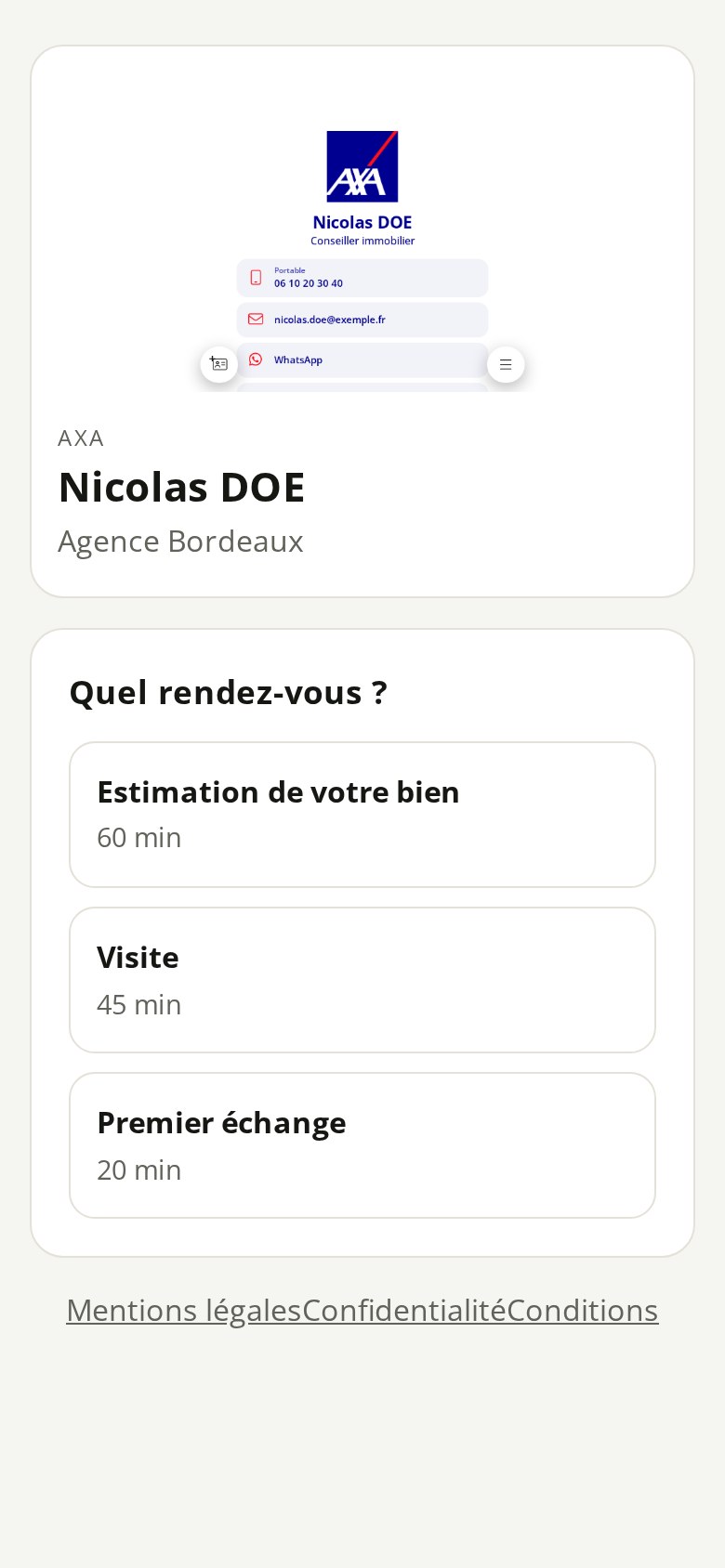
Task: Tap the add-to-contacts card icon
Action: click(x=219, y=364)
